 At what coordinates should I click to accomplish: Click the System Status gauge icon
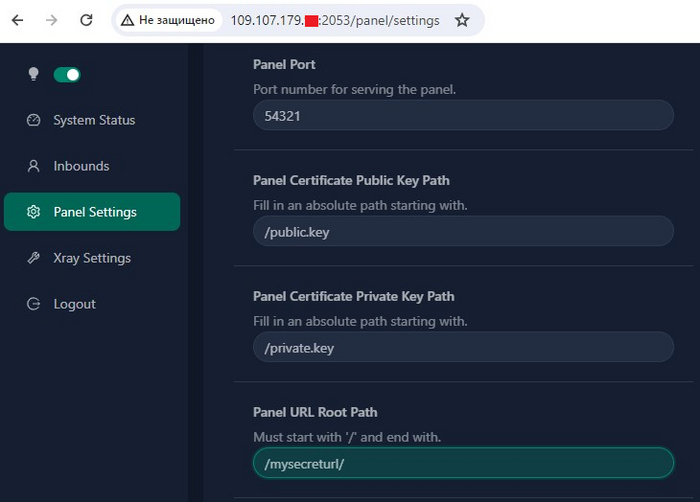click(x=34, y=120)
